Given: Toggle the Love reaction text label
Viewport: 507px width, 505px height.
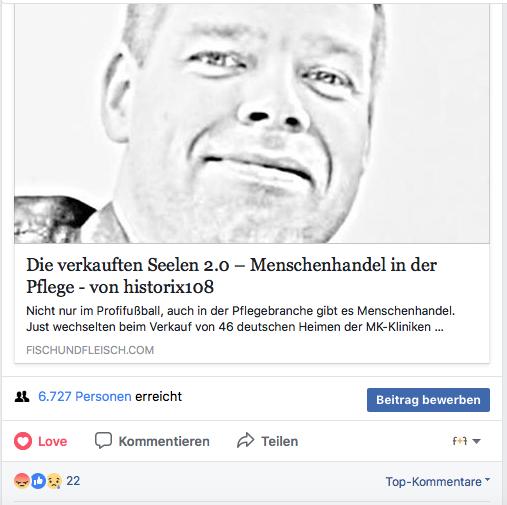Looking at the screenshot, I should [x=52, y=441].
